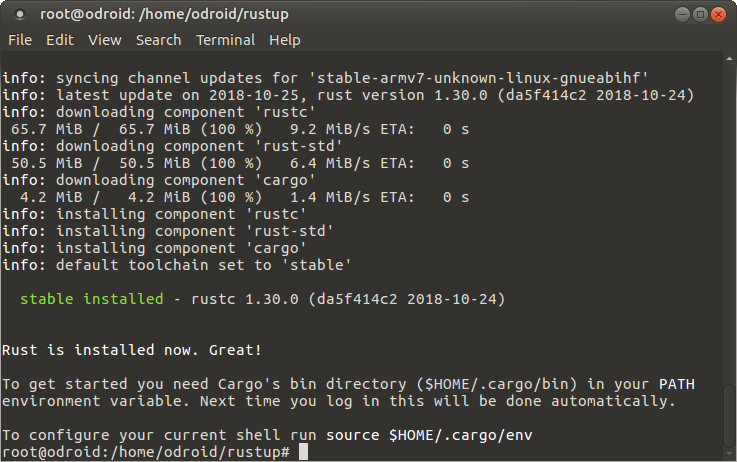Click window title 'root@odroid: /home/odroid/rustup'
The image size is (737, 462).
(x=164, y=15)
